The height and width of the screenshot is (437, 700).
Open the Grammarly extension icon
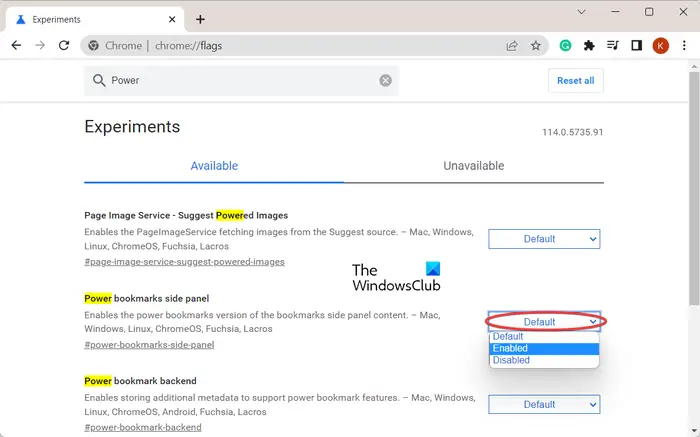coord(565,46)
